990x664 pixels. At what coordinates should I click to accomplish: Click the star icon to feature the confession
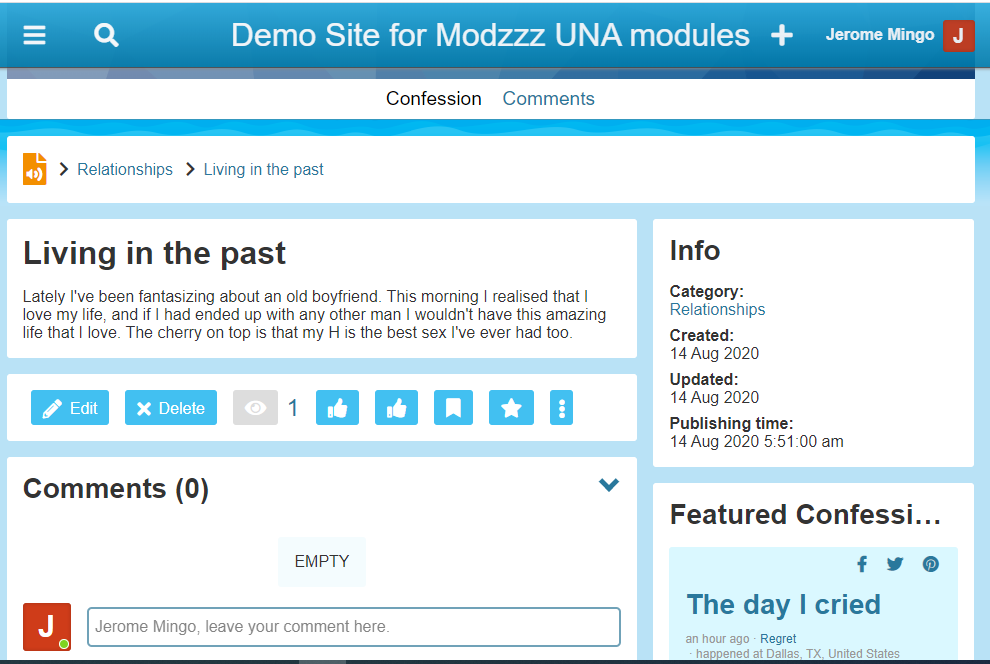click(x=511, y=408)
